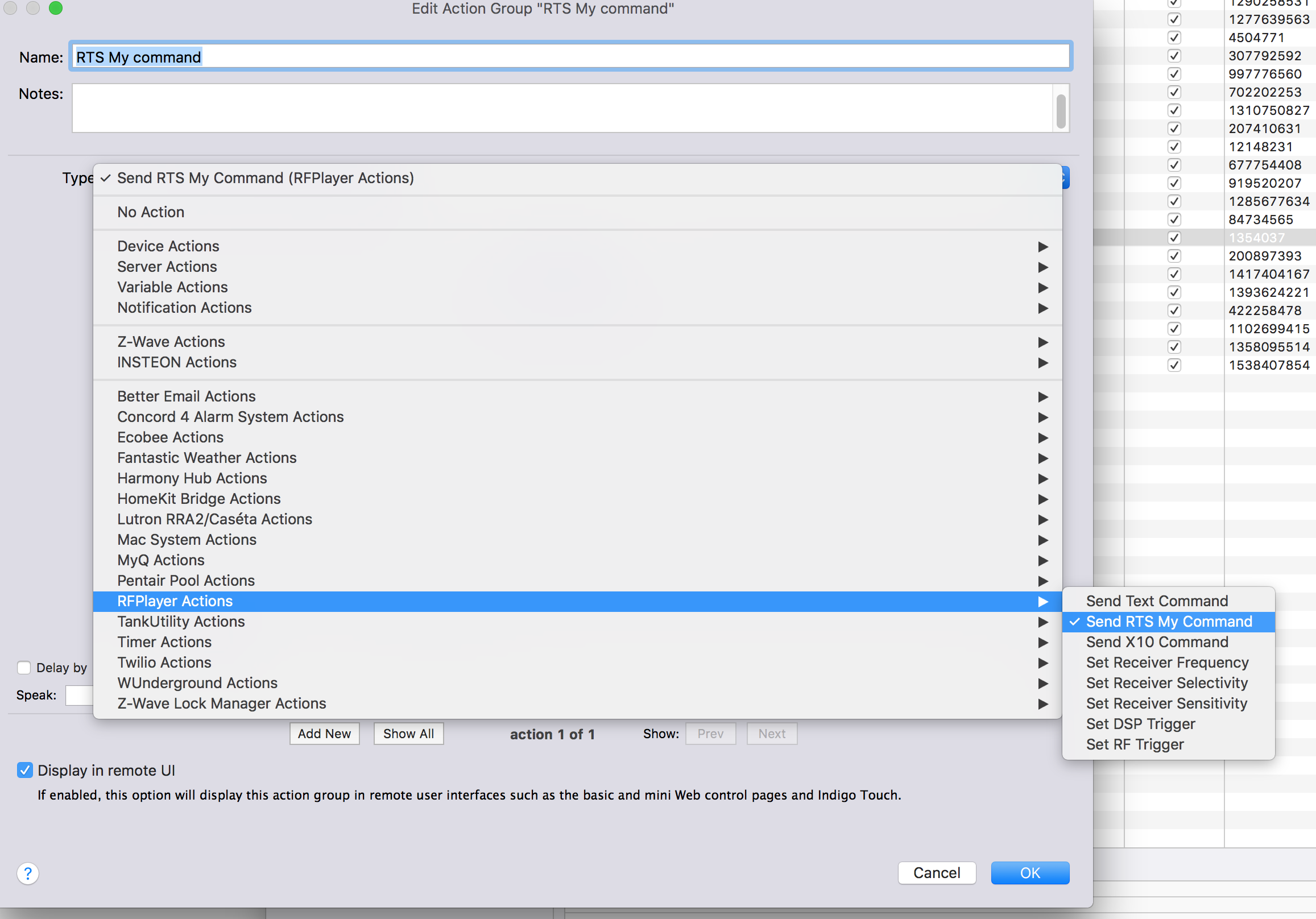1316x919 pixels.
Task: Cancel the action group edit
Action: click(x=937, y=873)
